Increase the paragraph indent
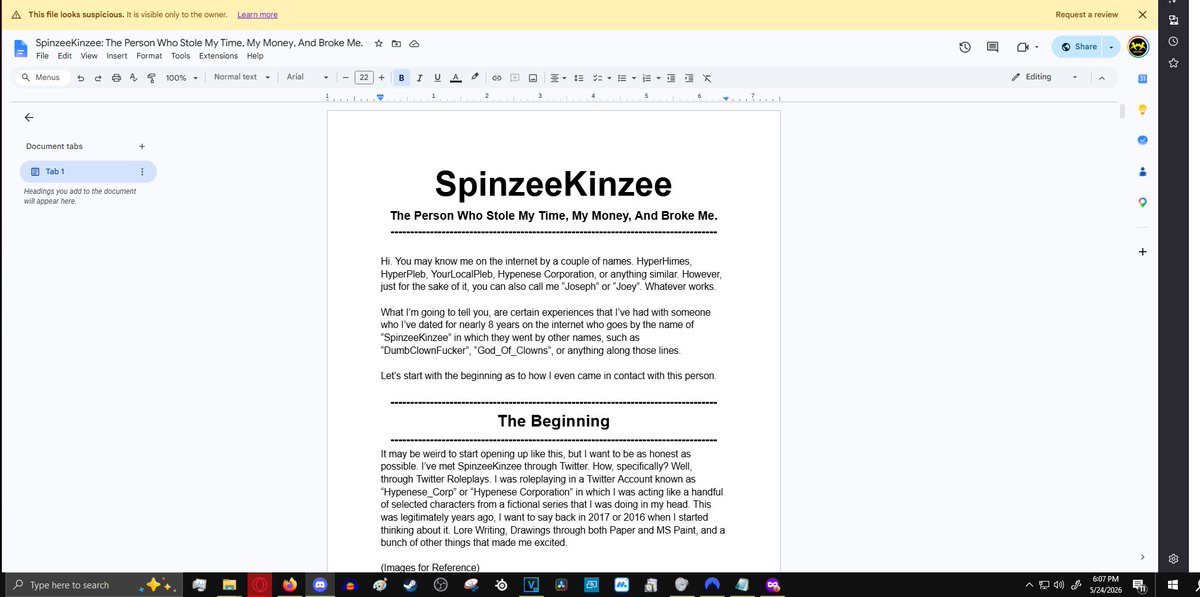 pos(689,78)
